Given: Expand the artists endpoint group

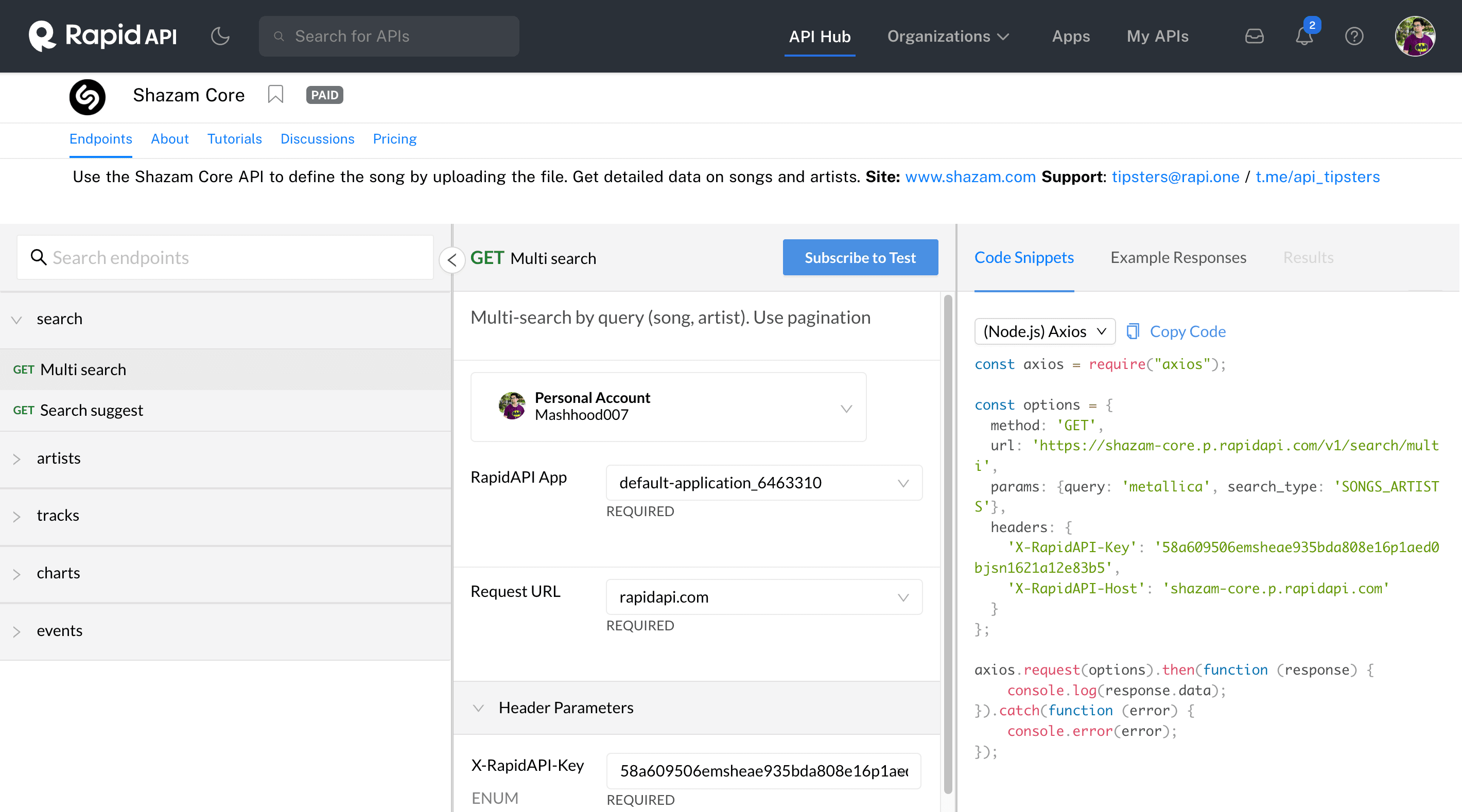Looking at the screenshot, I should (x=225, y=458).
